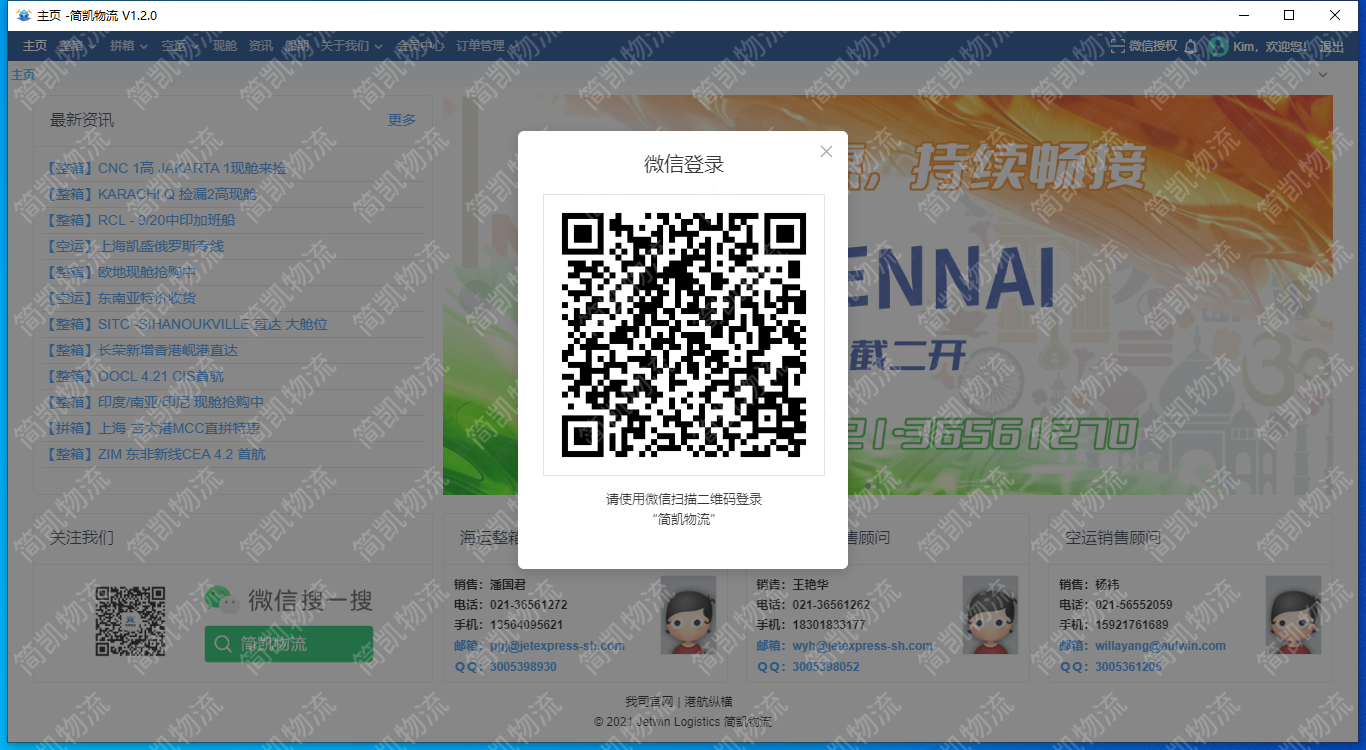
Task: Open the 主页 menu item
Action: tap(35, 46)
